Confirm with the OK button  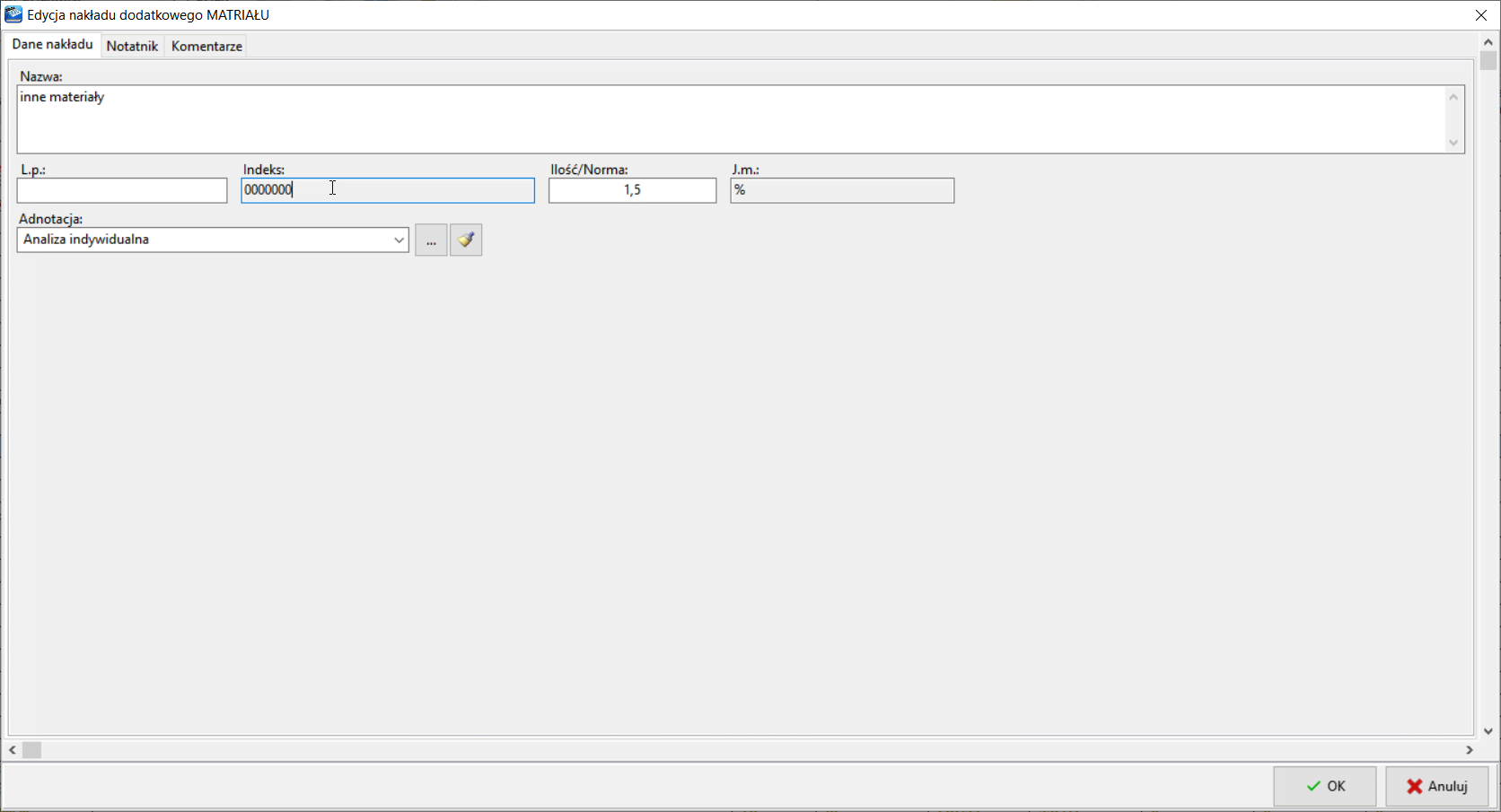click(1325, 786)
